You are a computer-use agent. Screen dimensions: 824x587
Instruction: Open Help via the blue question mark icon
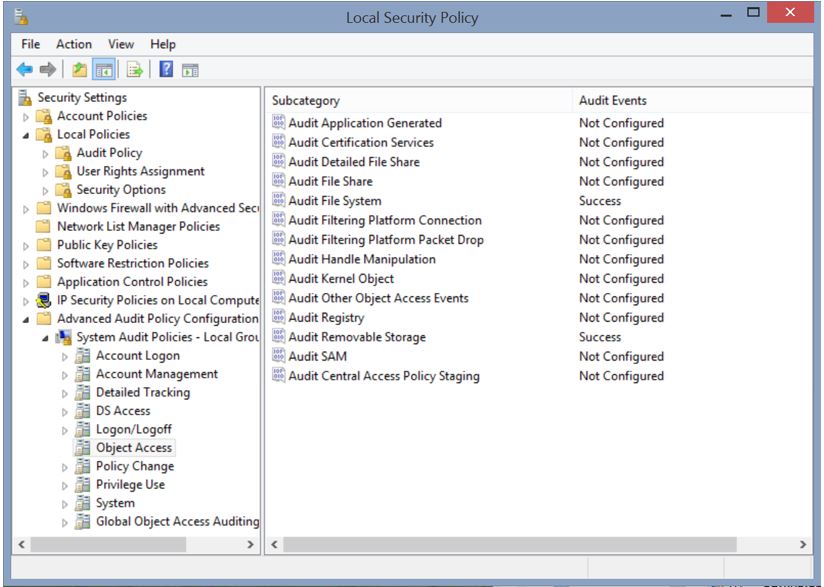[166, 69]
